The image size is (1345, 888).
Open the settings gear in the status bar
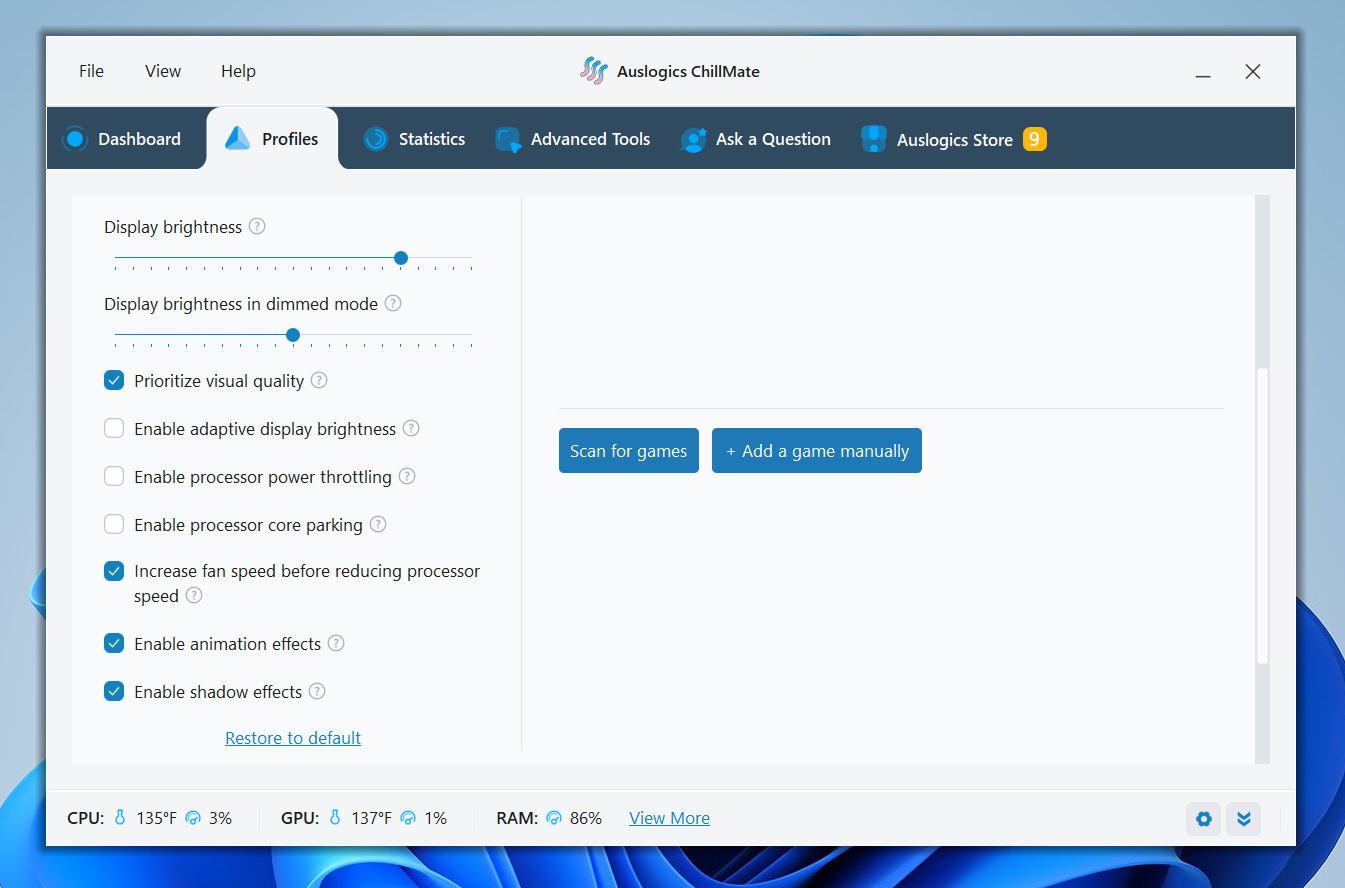pos(1203,818)
